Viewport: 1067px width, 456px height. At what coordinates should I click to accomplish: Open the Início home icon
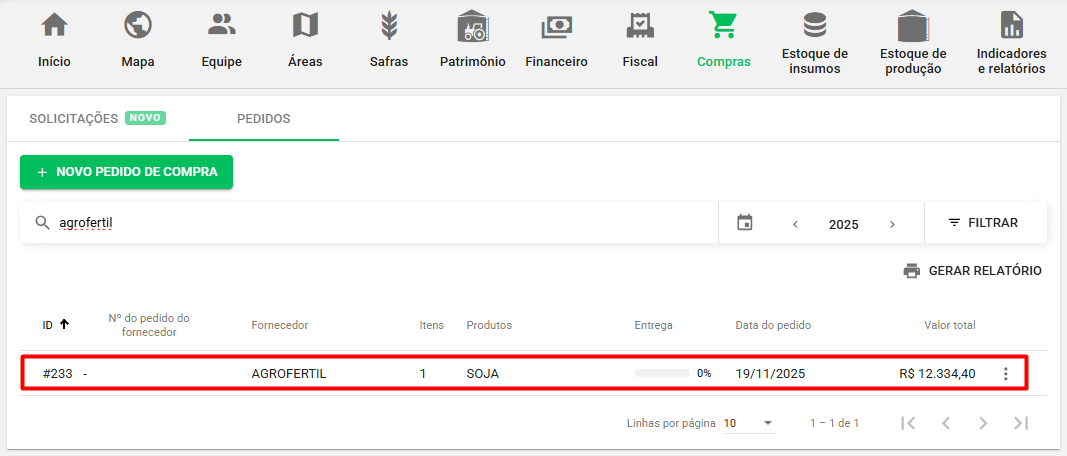(x=54, y=25)
